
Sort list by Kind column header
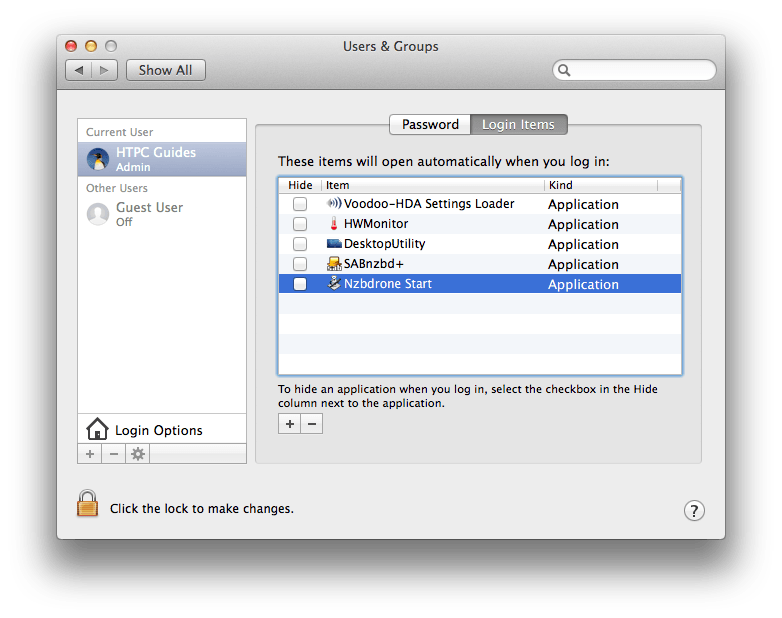600,185
